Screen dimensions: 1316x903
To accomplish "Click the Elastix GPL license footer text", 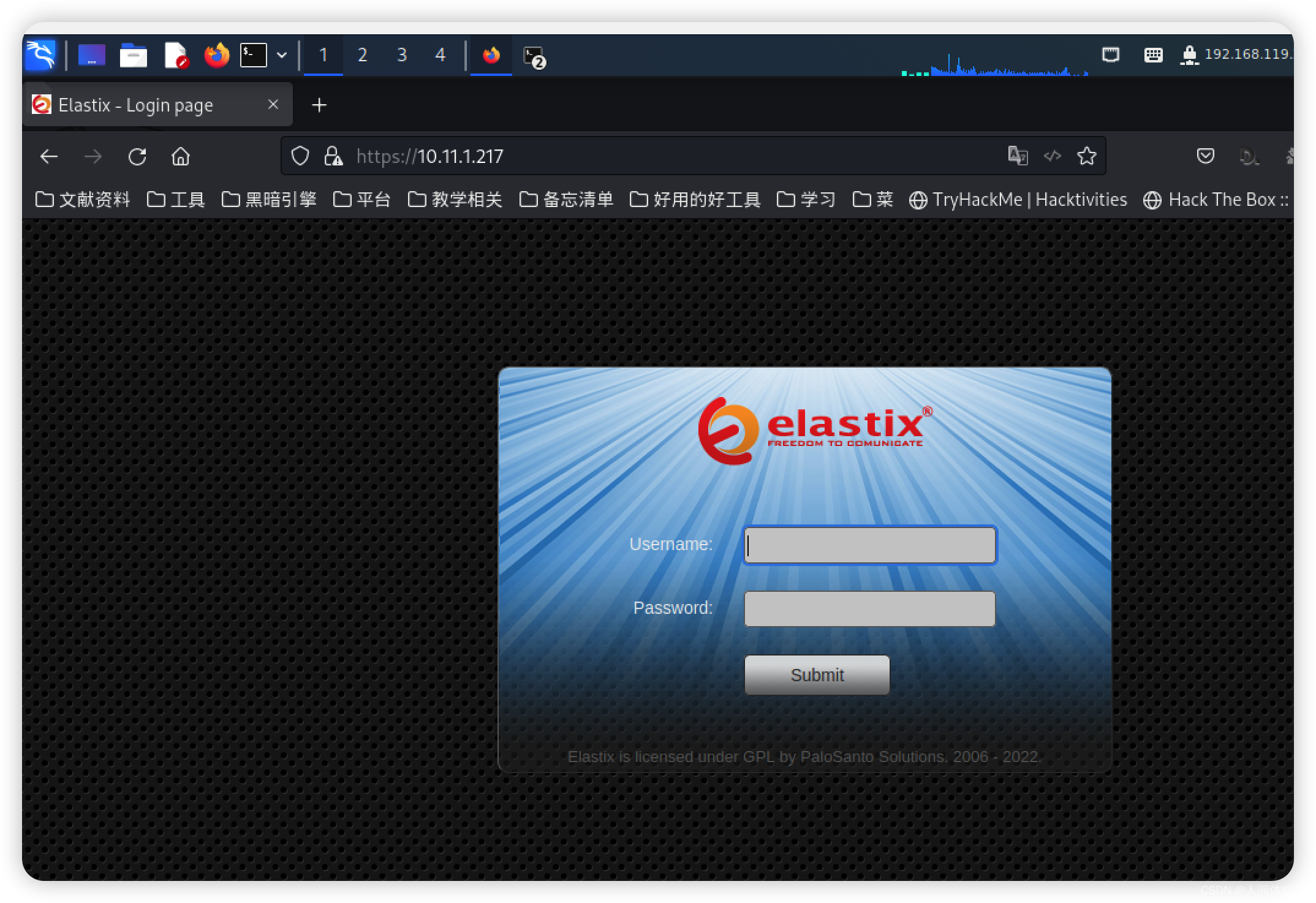I will pos(804,757).
